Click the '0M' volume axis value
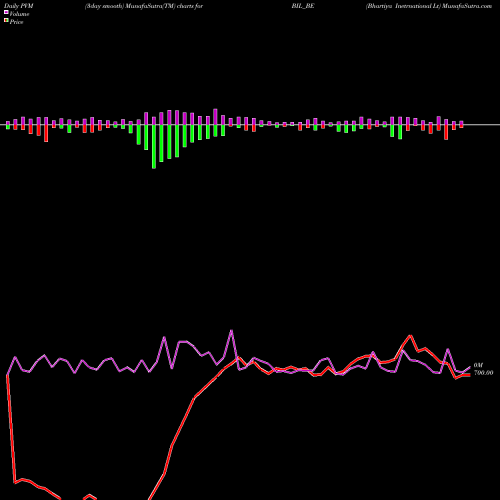This screenshot has width=500, height=500. [478, 365]
